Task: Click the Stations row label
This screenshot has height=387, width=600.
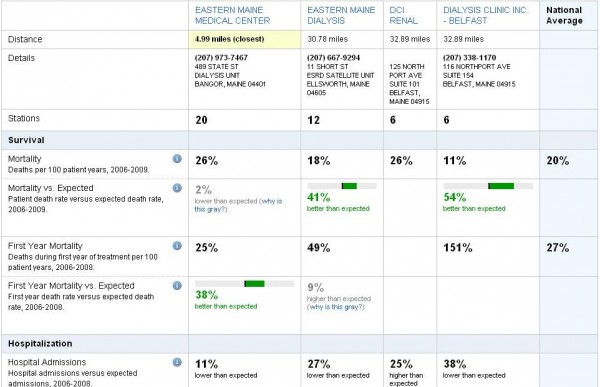Action: click(24, 118)
